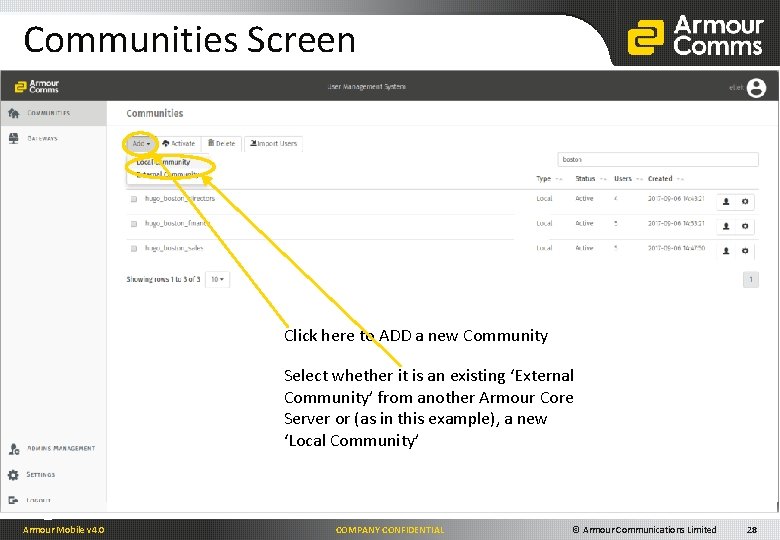Image resolution: width=780 pixels, height=540 pixels.
Task: Choose Local Community from Add menu
Action: tap(163, 162)
